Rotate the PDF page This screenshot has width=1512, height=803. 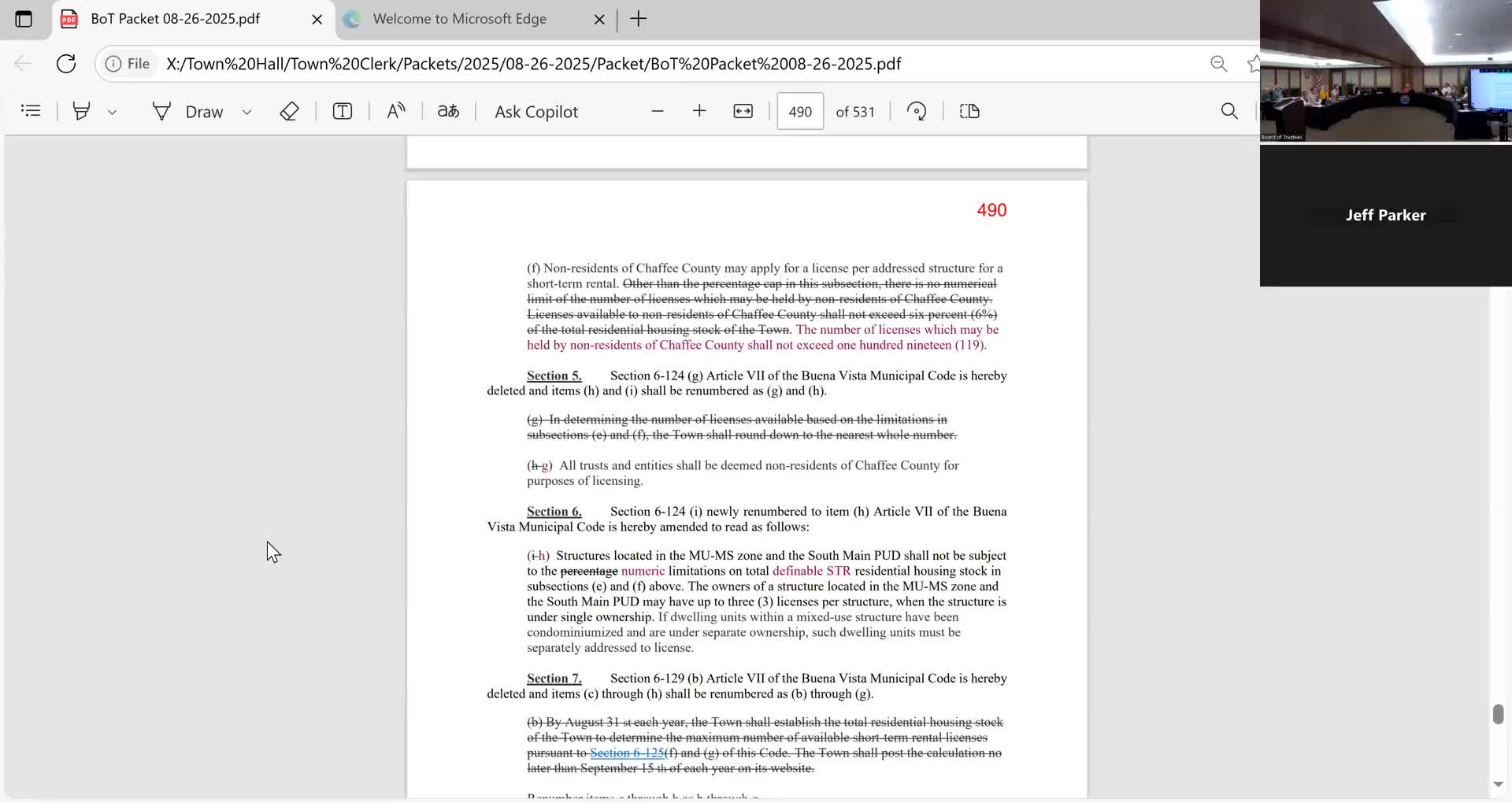pos(917,111)
